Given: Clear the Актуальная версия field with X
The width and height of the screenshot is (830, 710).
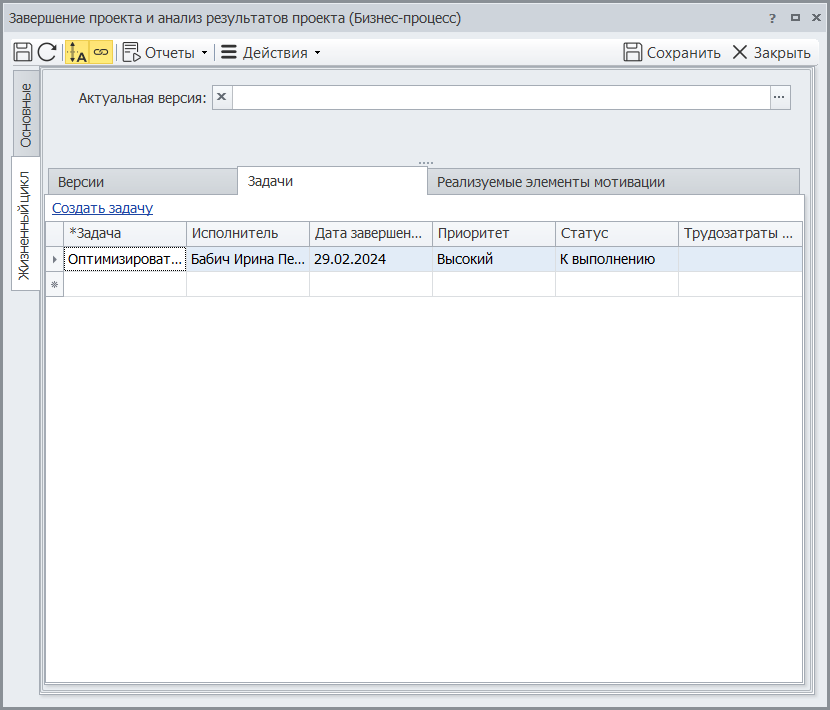Looking at the screenshot, I should [222, 97].
